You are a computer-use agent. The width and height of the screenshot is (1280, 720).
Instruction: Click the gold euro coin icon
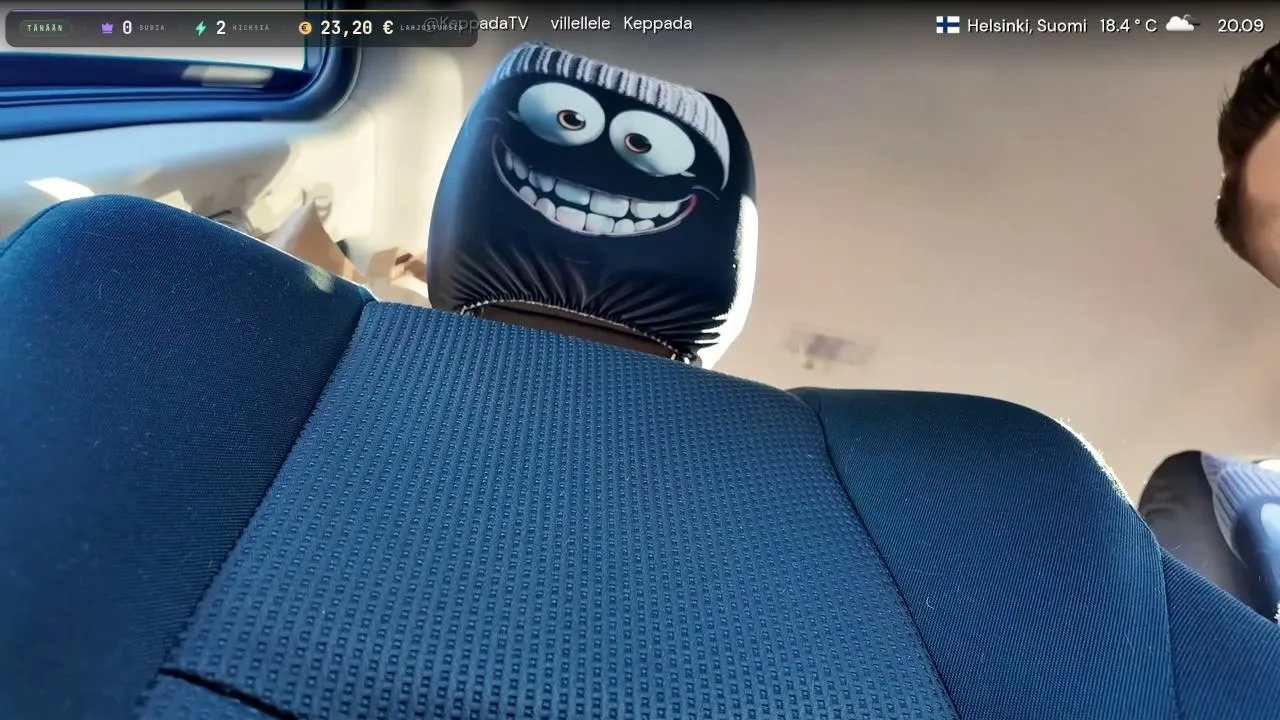[305, 28]
